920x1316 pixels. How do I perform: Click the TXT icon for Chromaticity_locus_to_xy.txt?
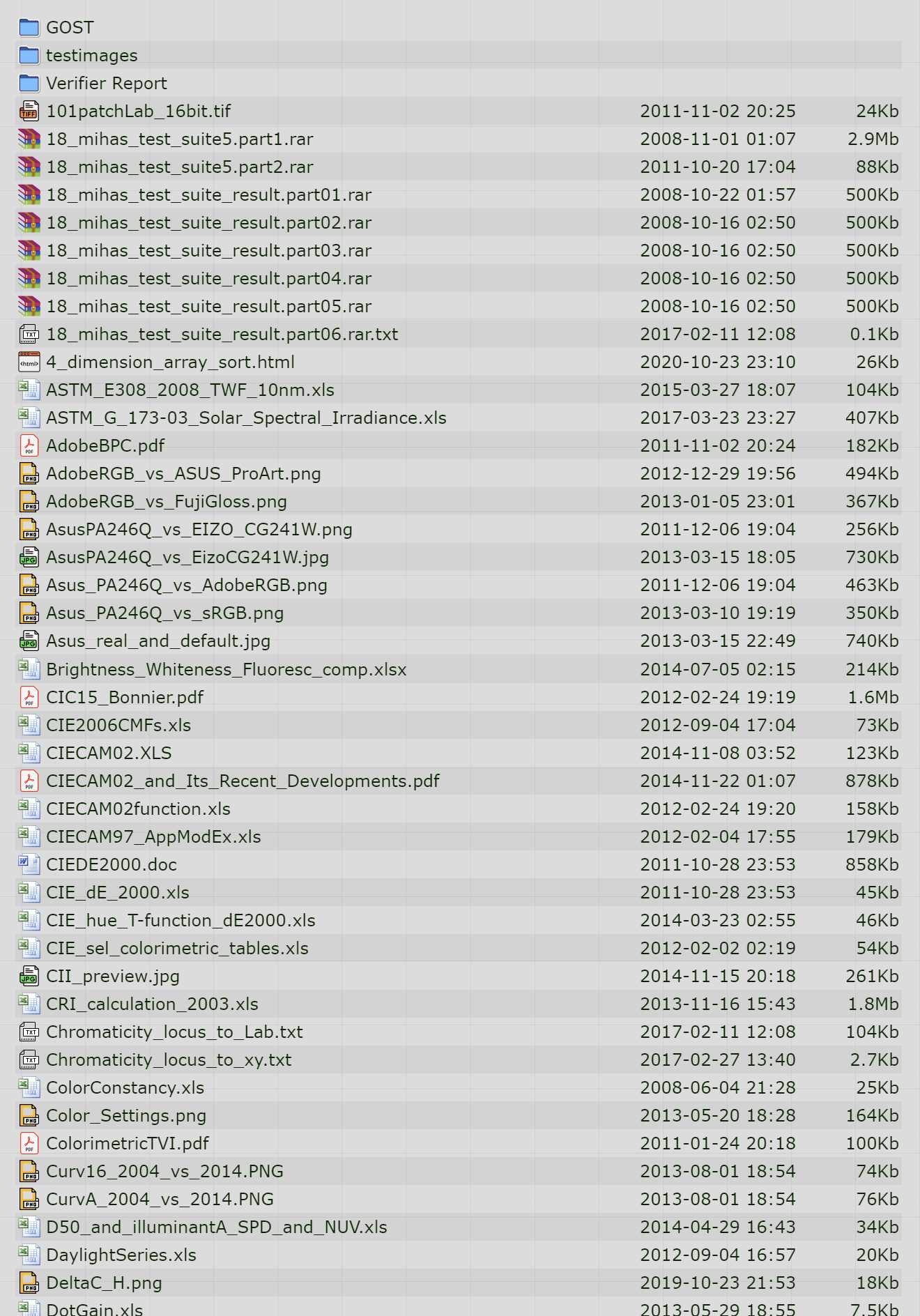29,1059
